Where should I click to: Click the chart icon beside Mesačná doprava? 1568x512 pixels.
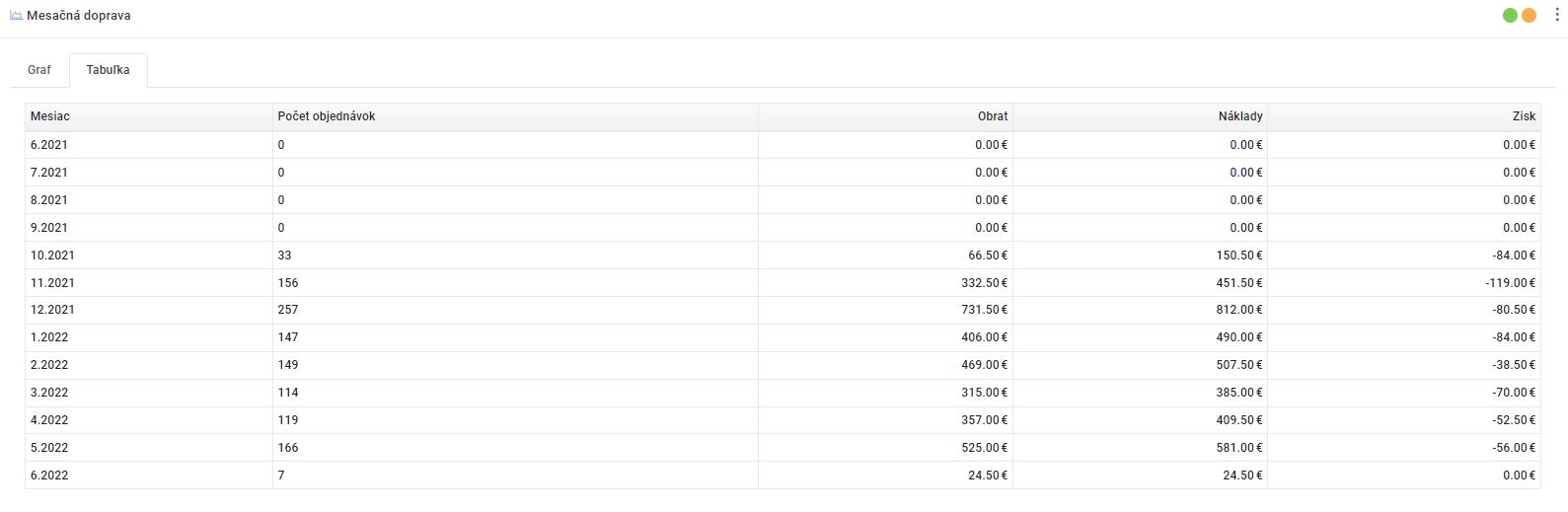16,16
